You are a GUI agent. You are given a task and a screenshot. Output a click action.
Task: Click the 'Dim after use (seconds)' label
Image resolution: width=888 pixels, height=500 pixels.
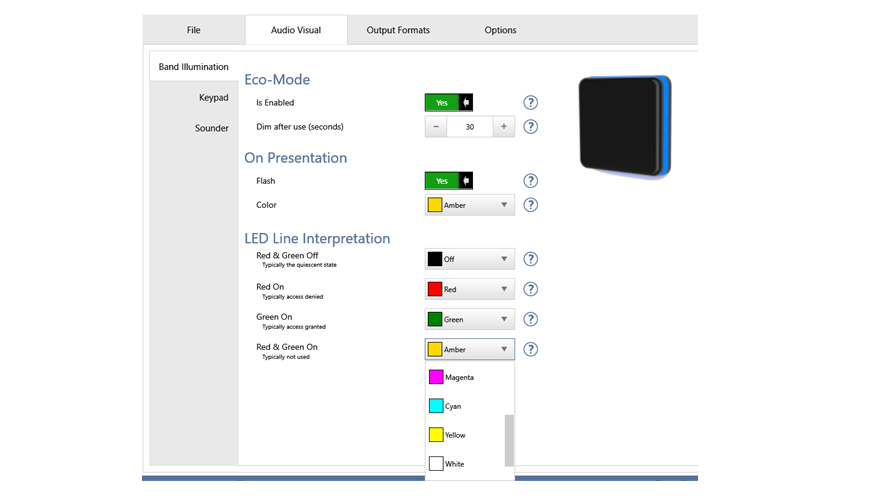point(300,127)
